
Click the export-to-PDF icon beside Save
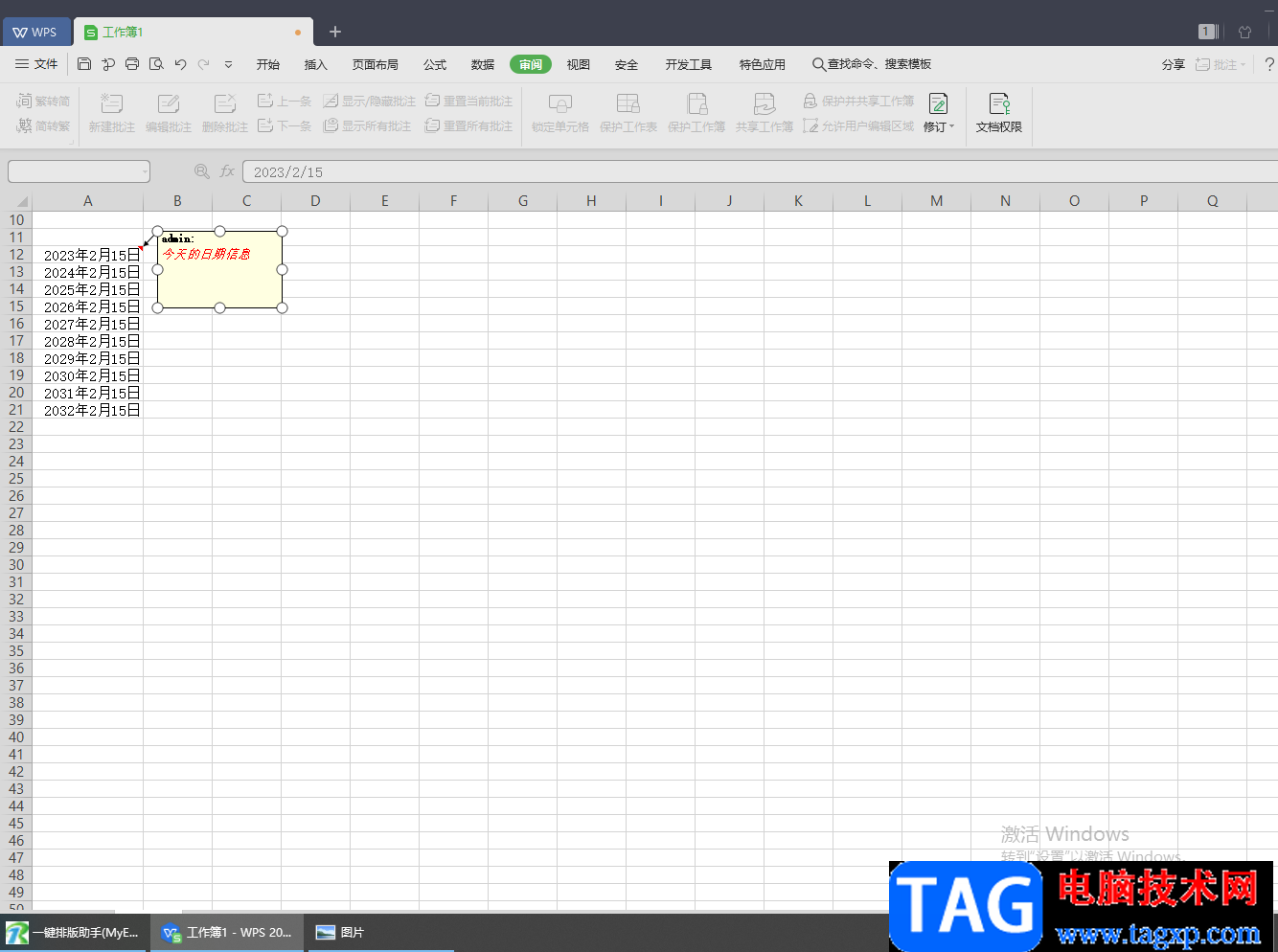point(108,64)
